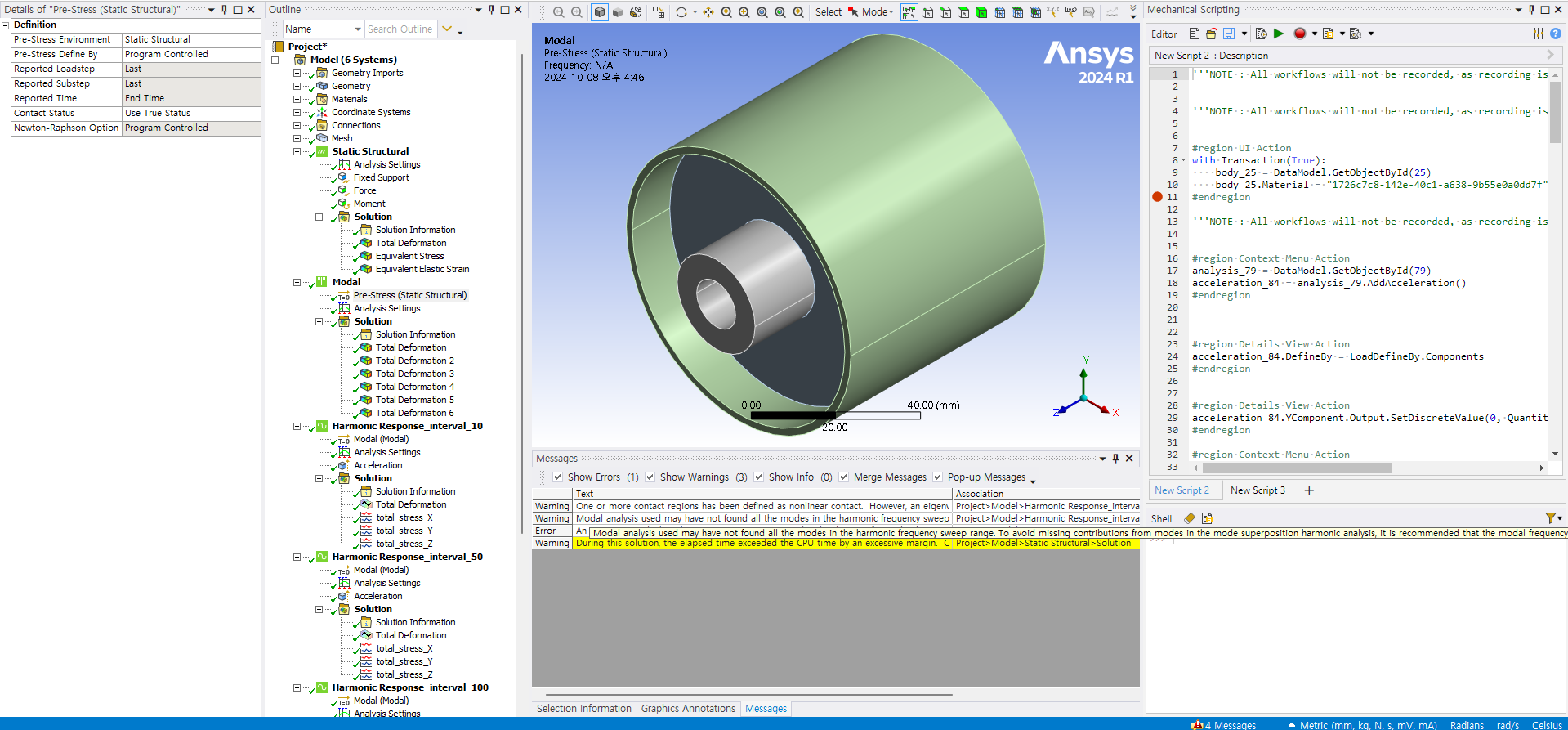Click the Metric units status bar entry
Viewport: 1568px width, 730px height.
(1362, 724)
